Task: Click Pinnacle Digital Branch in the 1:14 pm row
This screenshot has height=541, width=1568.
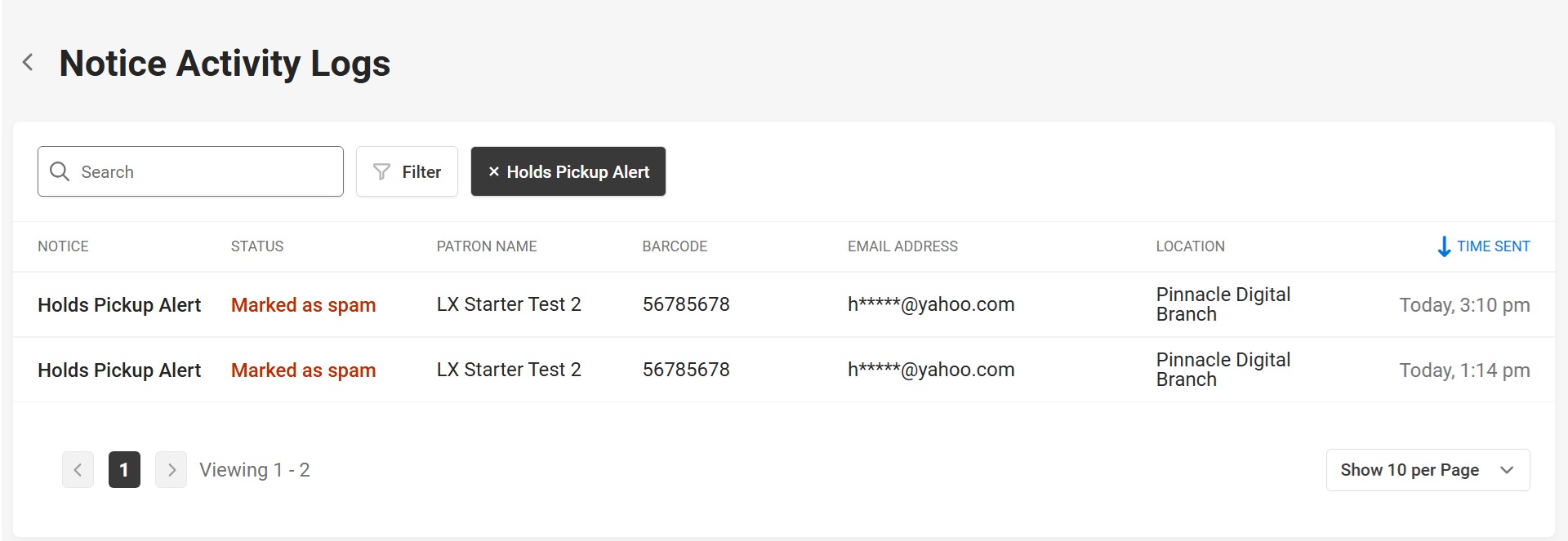Action: 1223,370
